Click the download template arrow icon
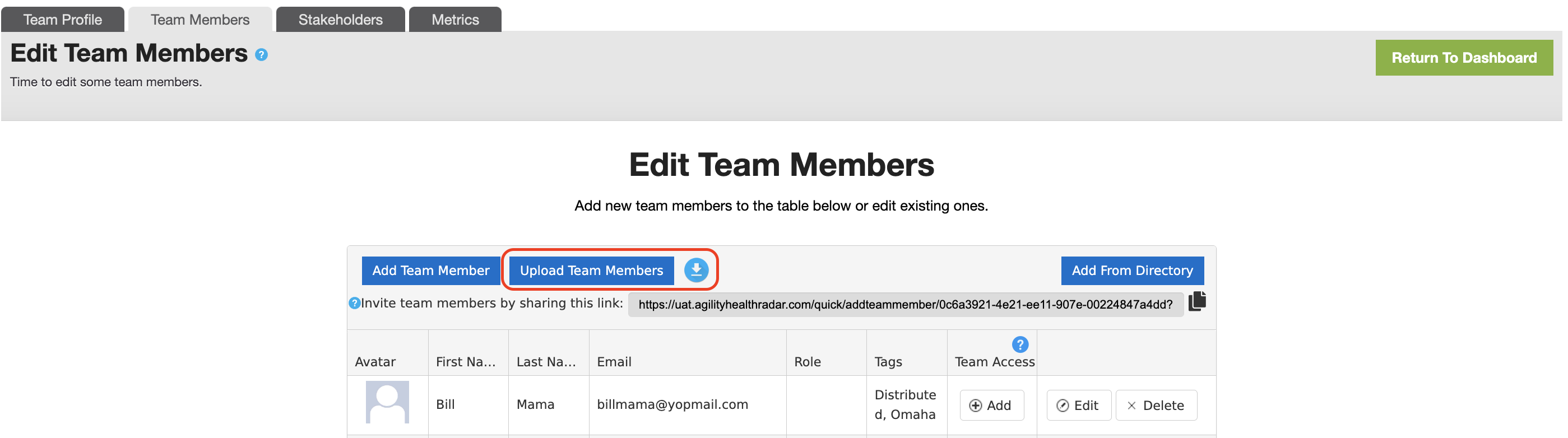The width and height of the screenshot is (1568, 438). [x=696, y=270]
